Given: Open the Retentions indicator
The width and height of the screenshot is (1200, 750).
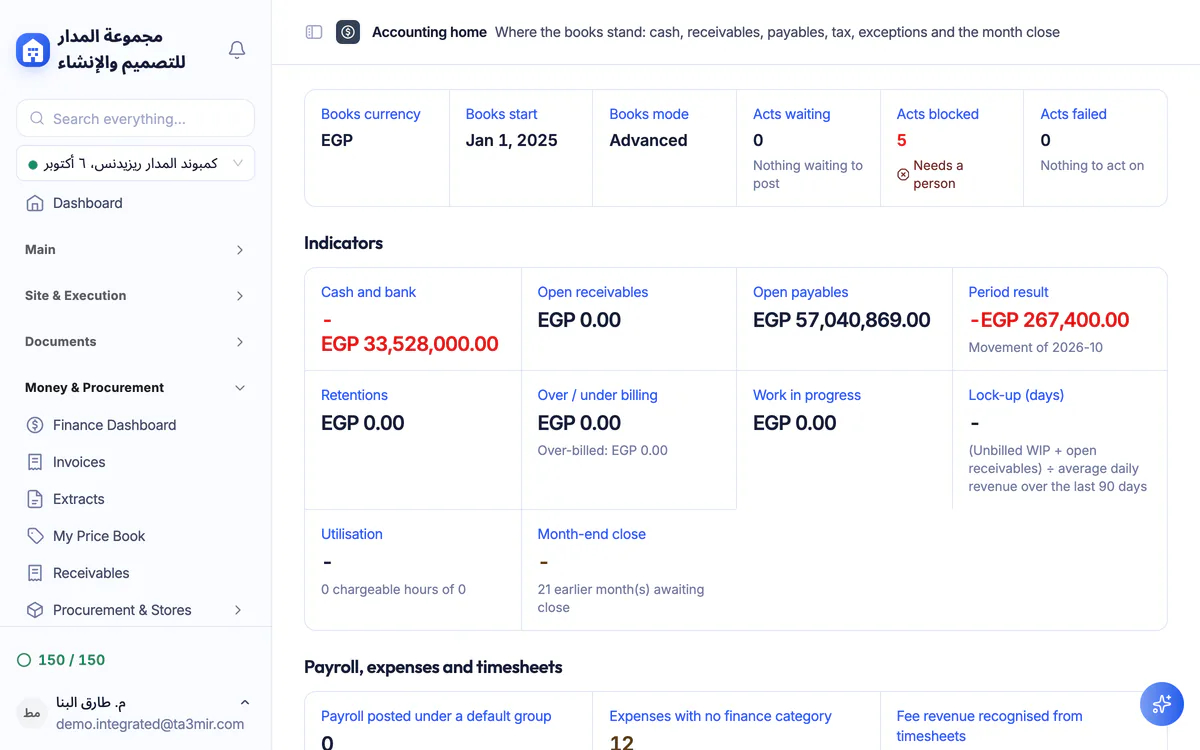Looking at the screenshot, I should (x=354, y=395).
